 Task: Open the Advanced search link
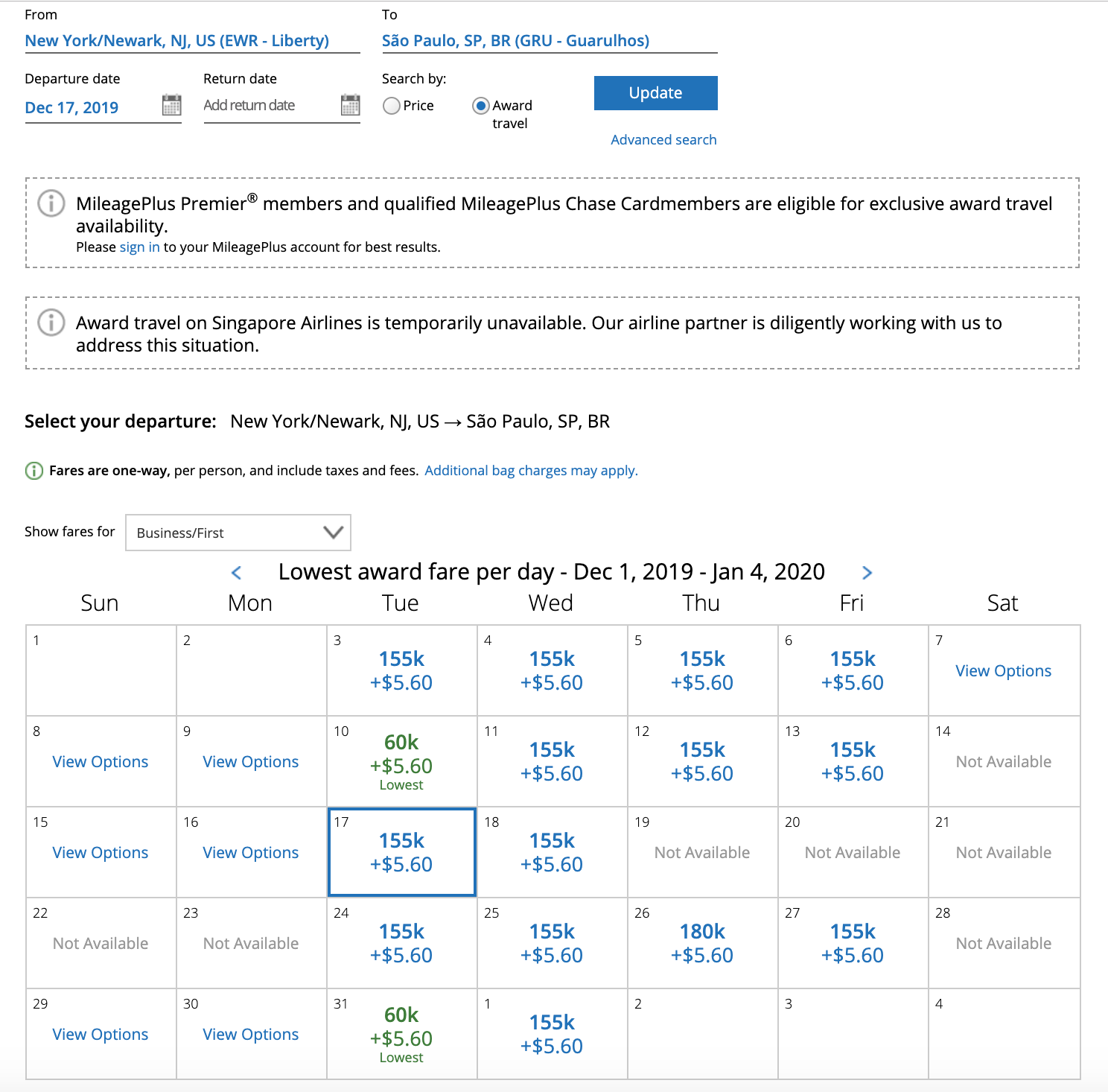click(x=663, y=140)
